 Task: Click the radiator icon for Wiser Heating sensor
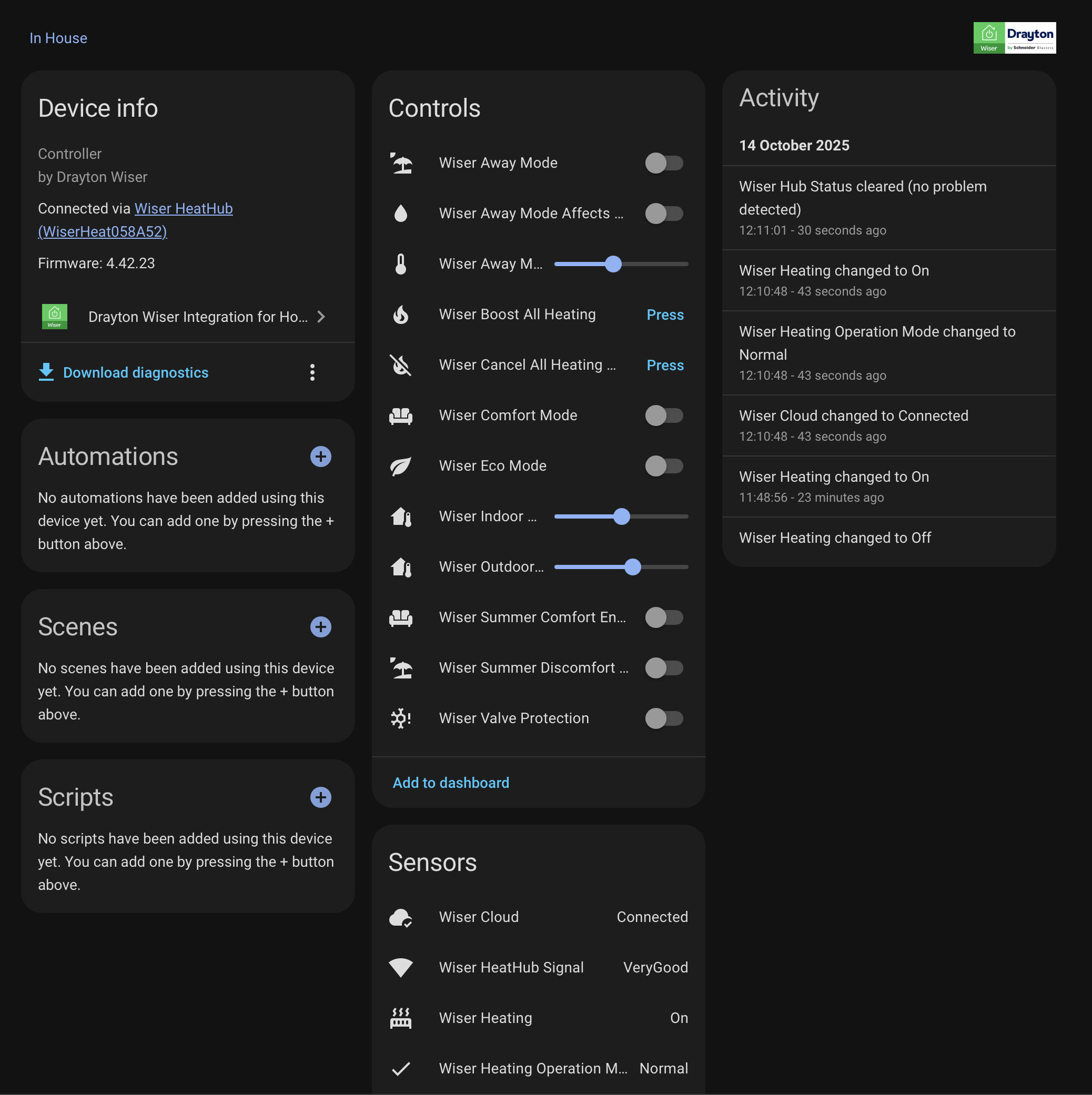pyautogui.click(x=401, y=1018)
